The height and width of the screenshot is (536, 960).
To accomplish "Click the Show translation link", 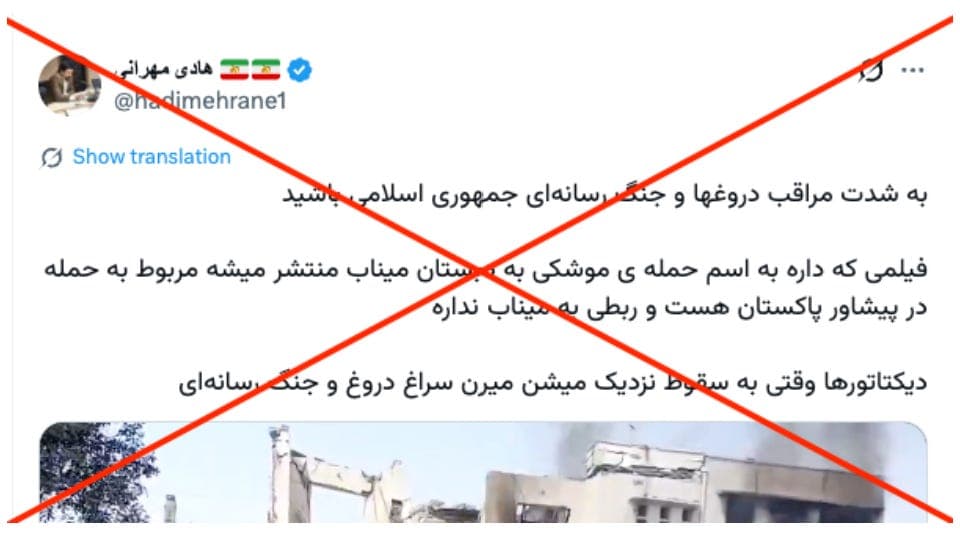I will pos(152,157).
